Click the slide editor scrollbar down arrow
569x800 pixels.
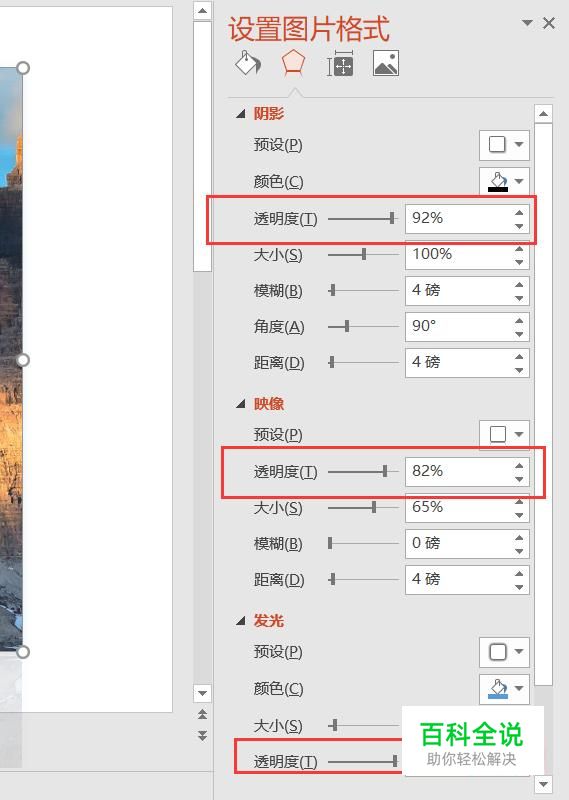203,693
